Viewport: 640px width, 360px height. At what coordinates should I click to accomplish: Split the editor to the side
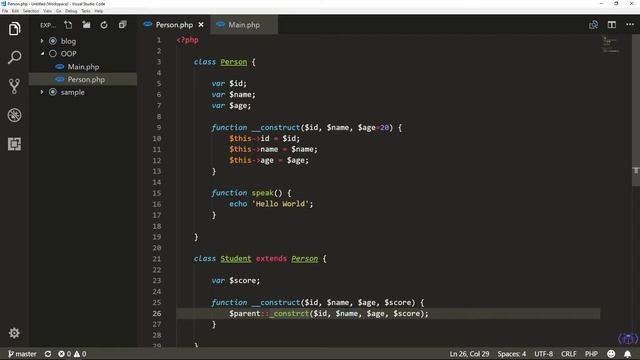click(611, 25)
